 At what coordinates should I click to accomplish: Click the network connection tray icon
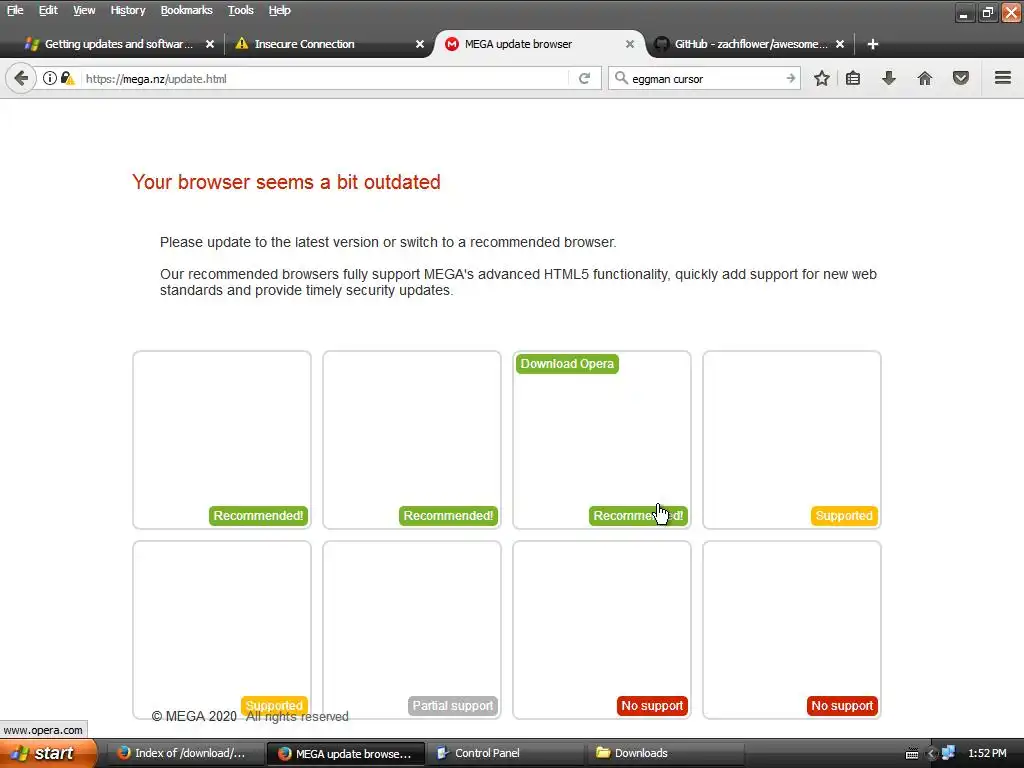[948, 753]
